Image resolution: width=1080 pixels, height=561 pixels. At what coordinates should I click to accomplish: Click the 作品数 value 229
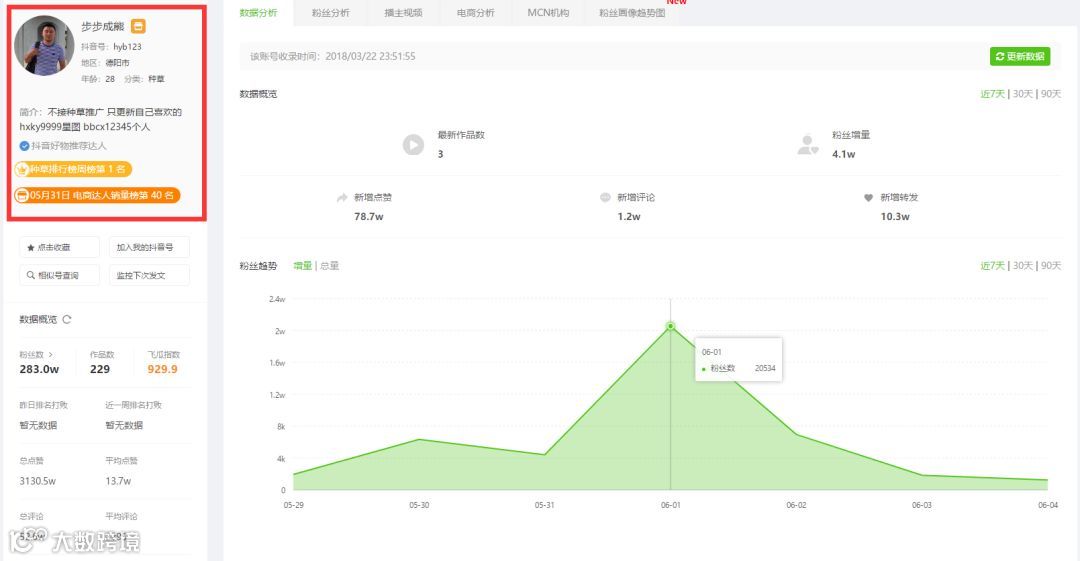tap(100, 369)
